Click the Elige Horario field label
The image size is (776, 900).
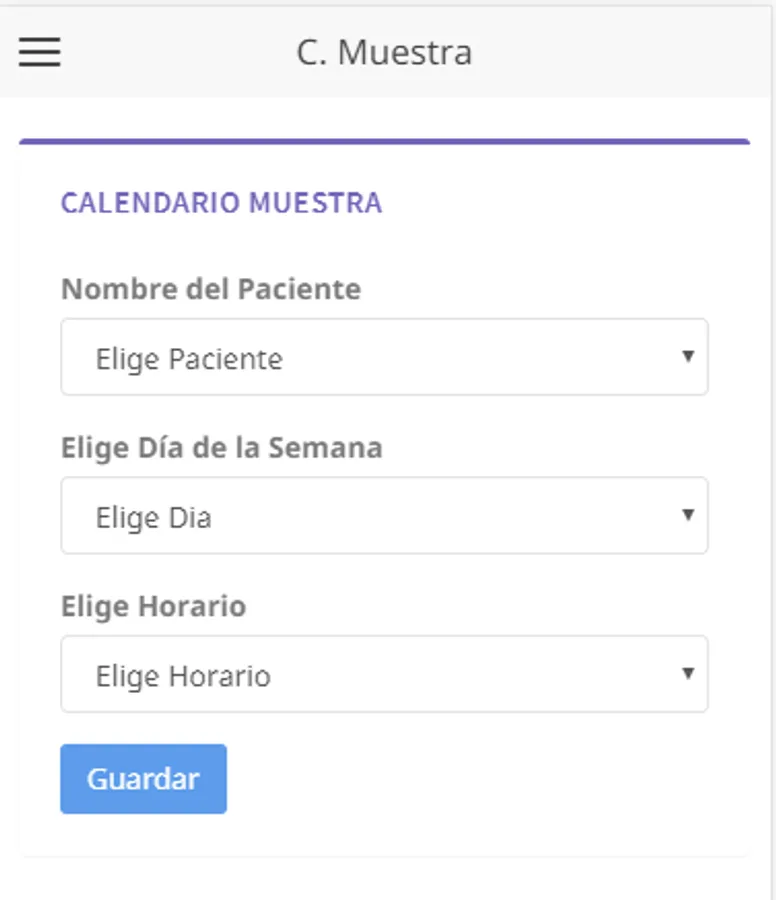[153, 606]
